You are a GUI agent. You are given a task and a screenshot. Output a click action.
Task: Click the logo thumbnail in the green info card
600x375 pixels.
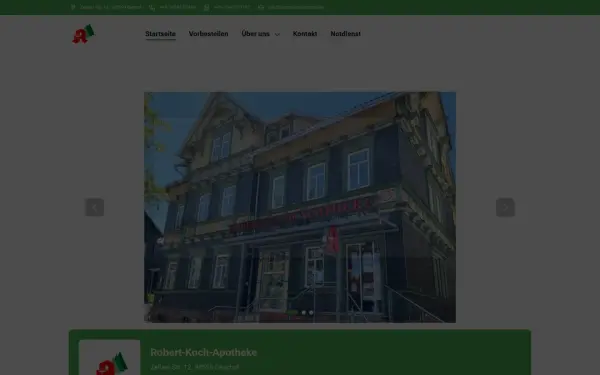pos(109,358)
